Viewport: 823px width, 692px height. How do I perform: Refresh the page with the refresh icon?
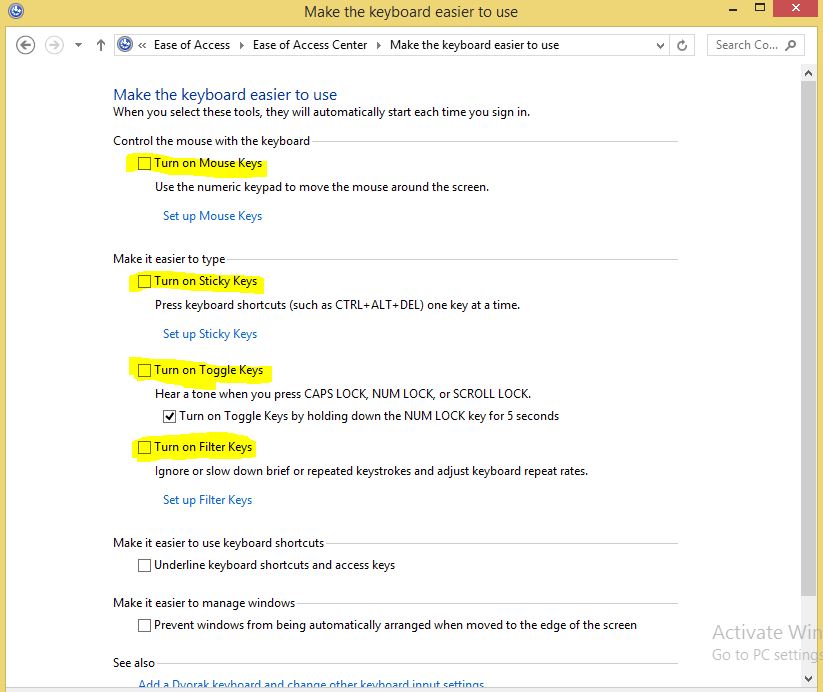(x=682, y=46)
